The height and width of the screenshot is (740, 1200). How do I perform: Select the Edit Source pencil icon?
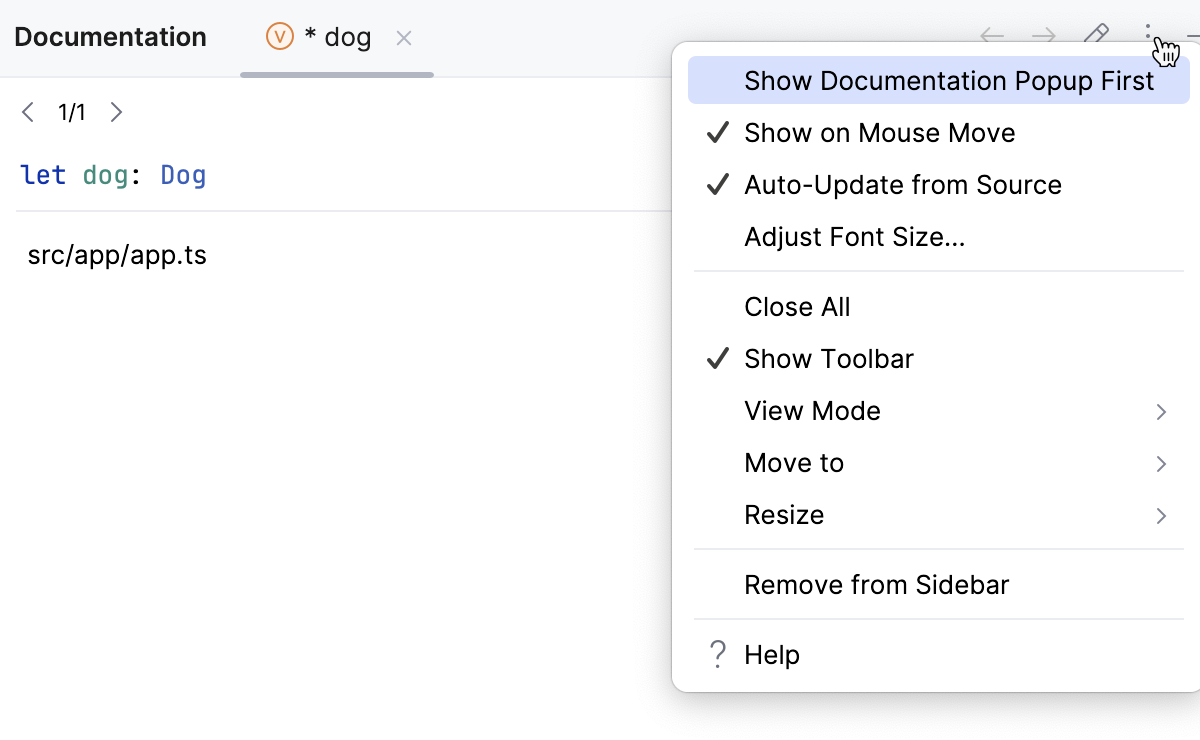1096,36
